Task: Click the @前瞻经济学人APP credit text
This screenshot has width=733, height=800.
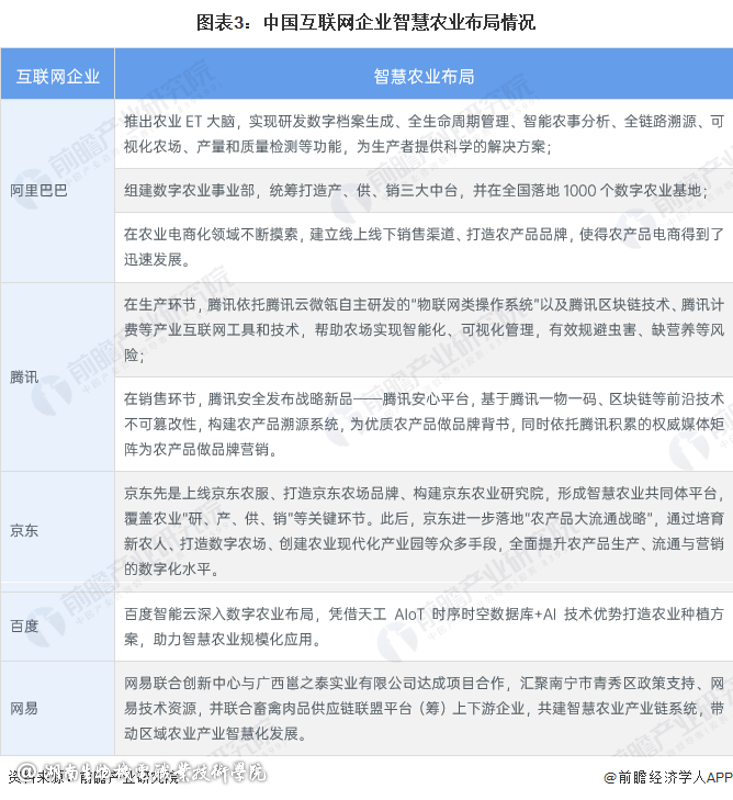Action: tap(668, 777)
